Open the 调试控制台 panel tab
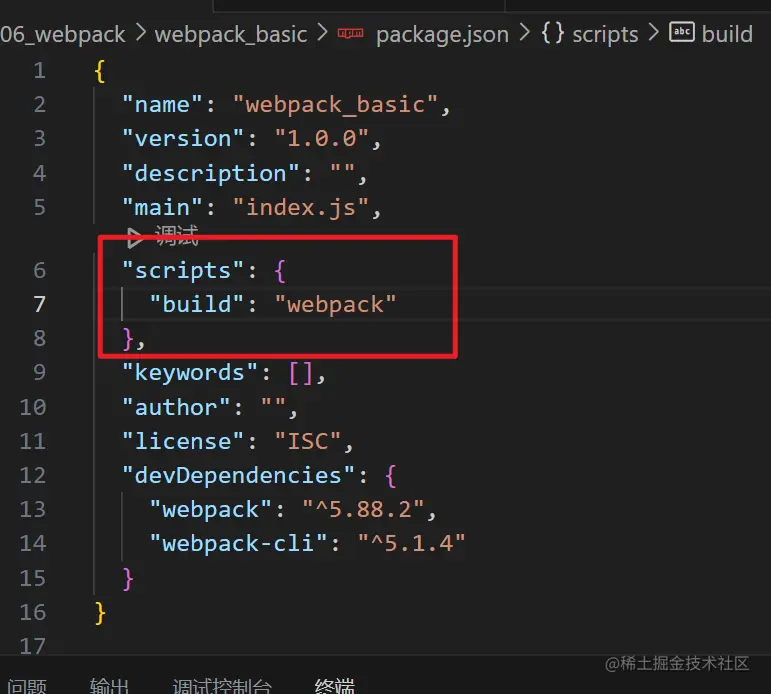The image size is (771, 694). point(222,686)
